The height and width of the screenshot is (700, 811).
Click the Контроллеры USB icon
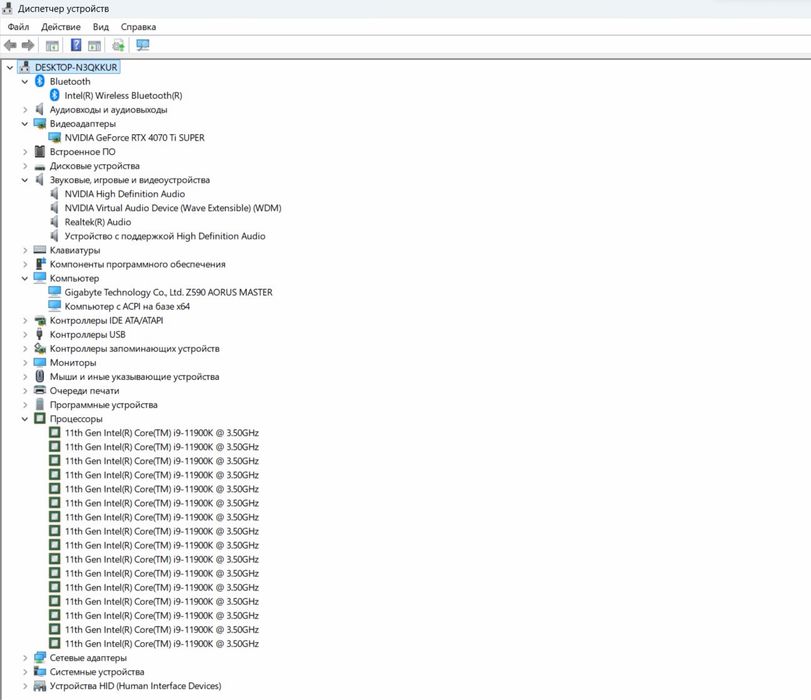(x=40, y=334)
